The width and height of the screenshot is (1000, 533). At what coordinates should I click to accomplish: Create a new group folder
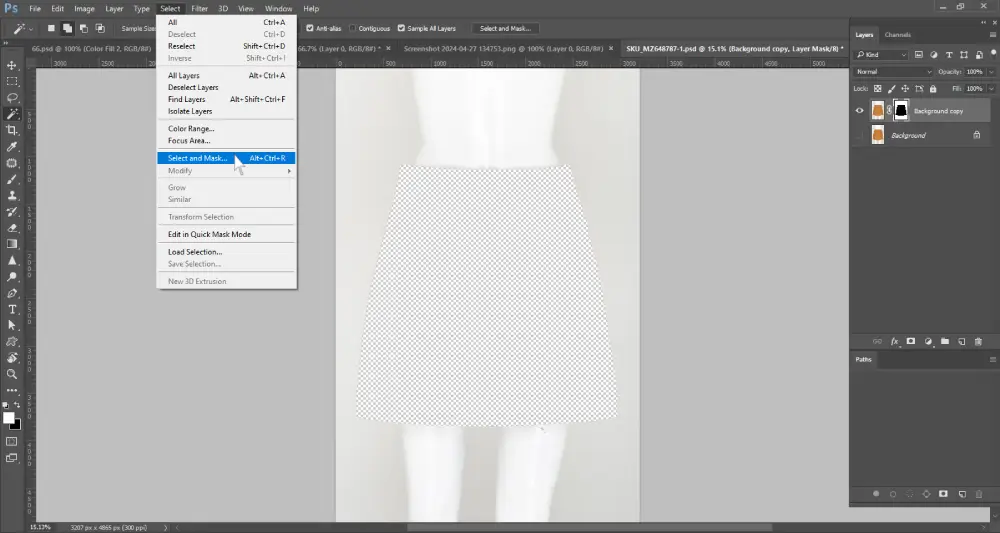click(945, 342)
